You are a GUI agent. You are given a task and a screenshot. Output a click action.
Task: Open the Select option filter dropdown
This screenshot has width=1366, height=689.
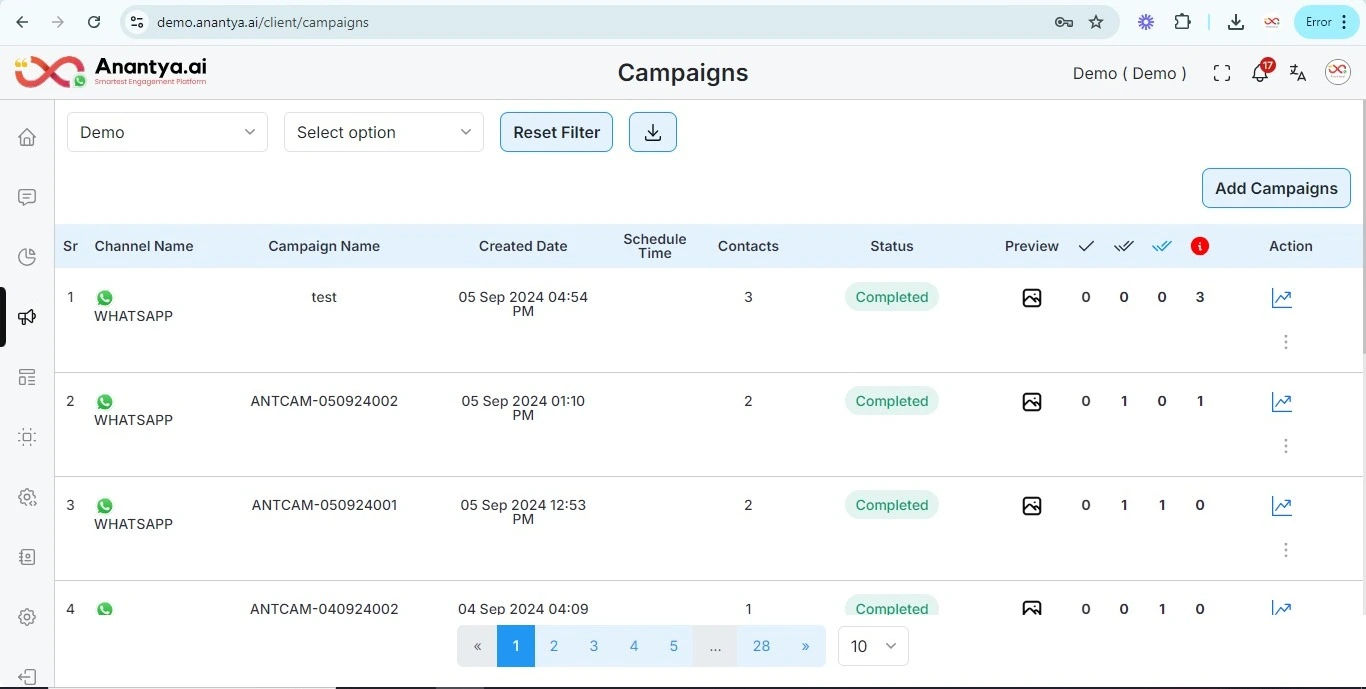click(x=384, y=132)
